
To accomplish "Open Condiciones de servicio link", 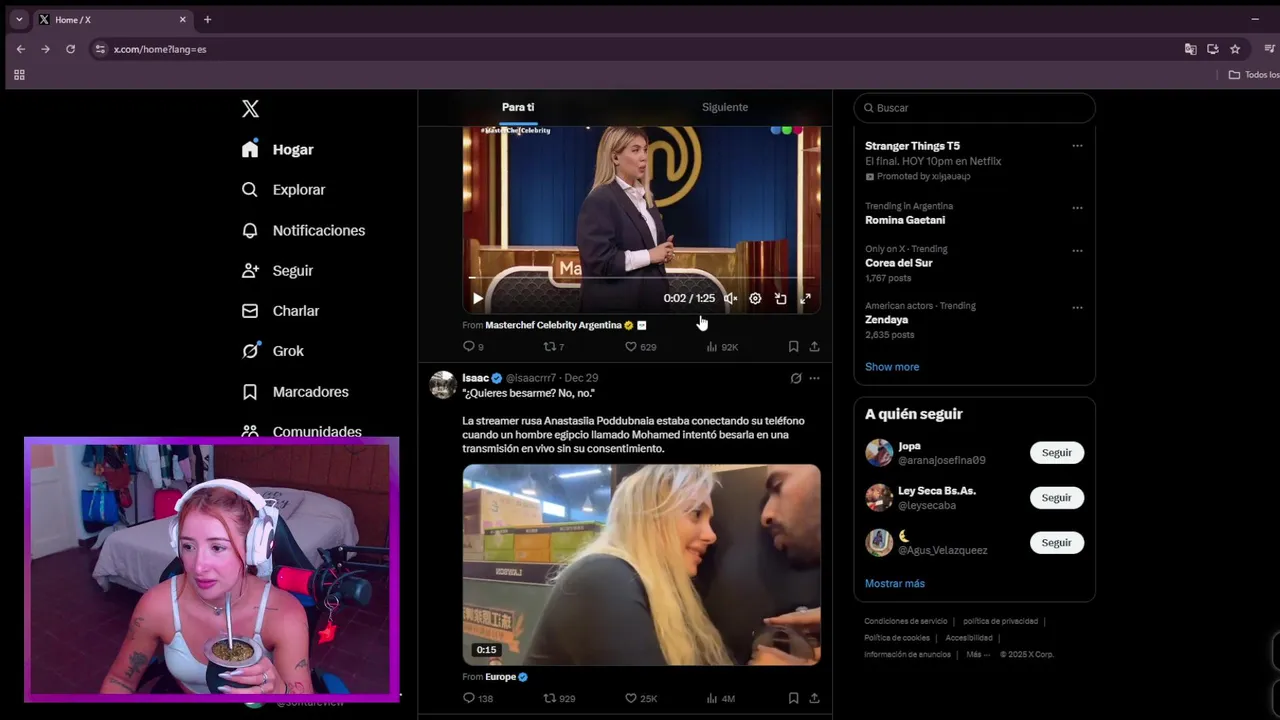I will click(906, 621).
